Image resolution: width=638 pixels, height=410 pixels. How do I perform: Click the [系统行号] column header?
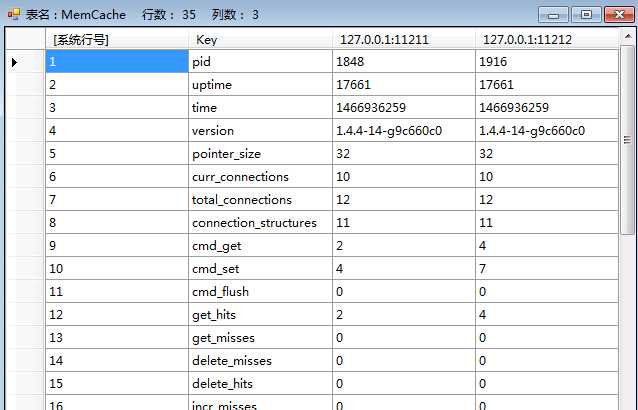[117, 39]
